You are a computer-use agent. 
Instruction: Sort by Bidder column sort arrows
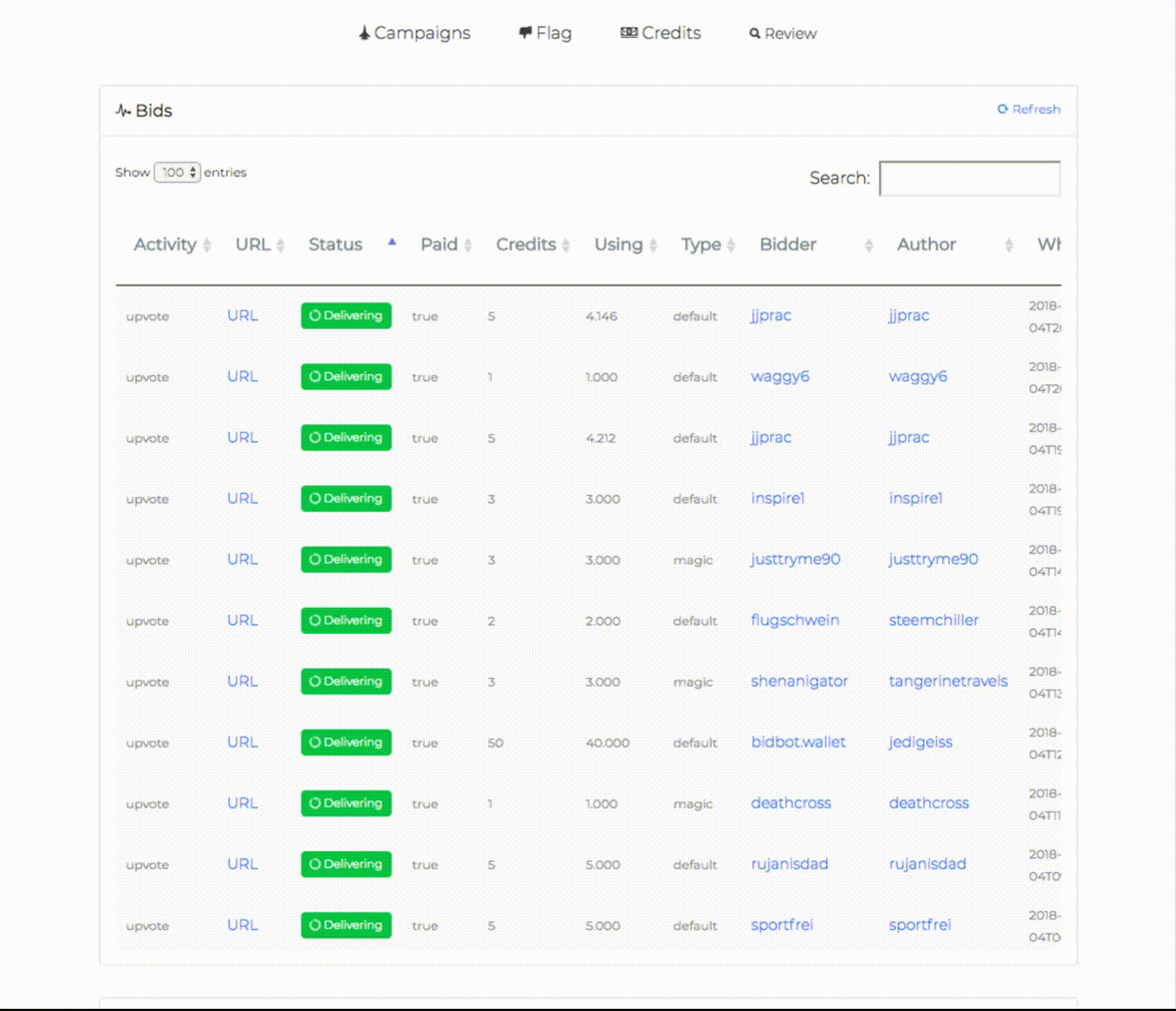[x=870, y=245]
